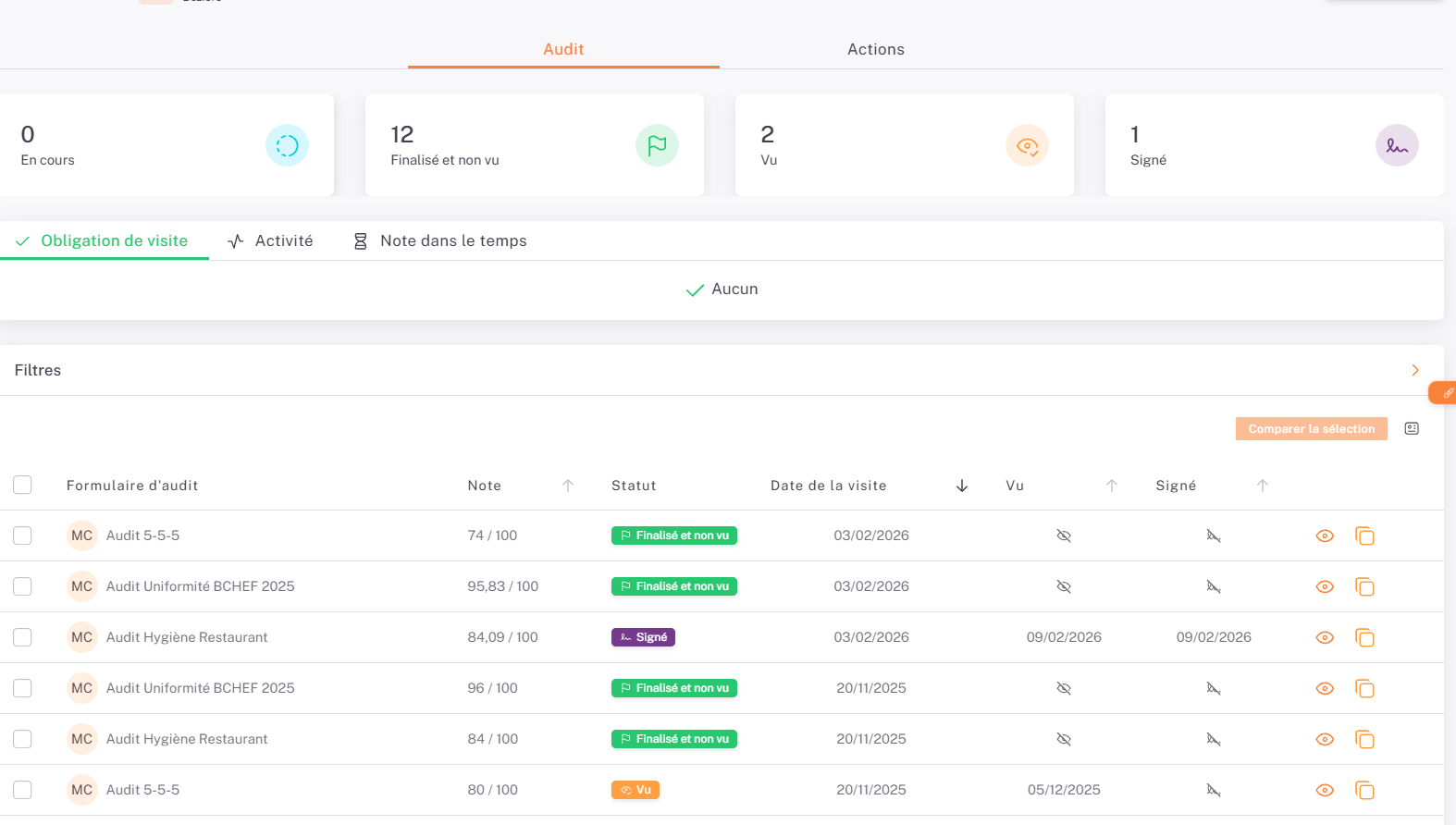Viewport: 1456px width, 825px height.
Task: Click the orange Vu status badge
Action: point(635,790)
